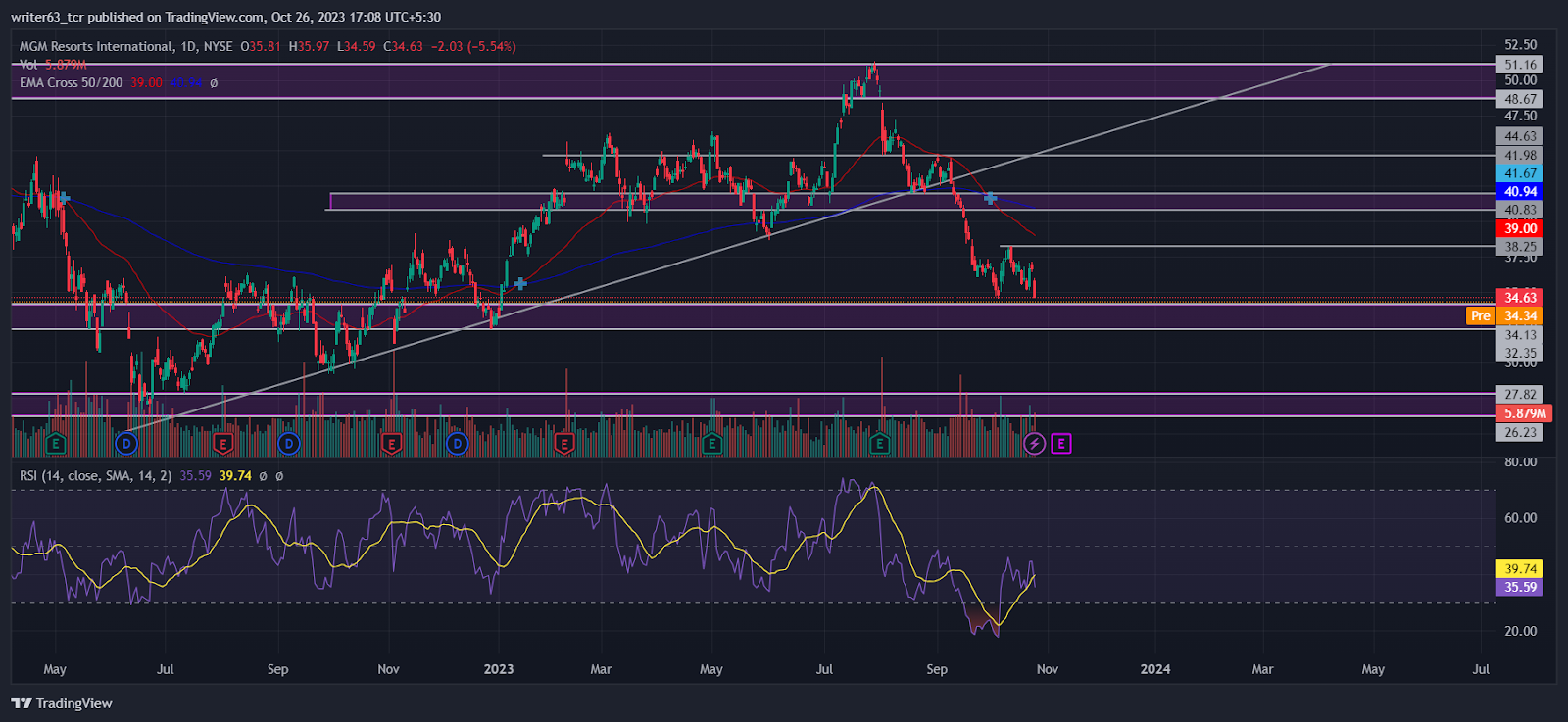Image resolution: width=1568 pixels, height=722 pixels.
Task: Click the 26.23 price axis label
Action: pos(1520,432)
